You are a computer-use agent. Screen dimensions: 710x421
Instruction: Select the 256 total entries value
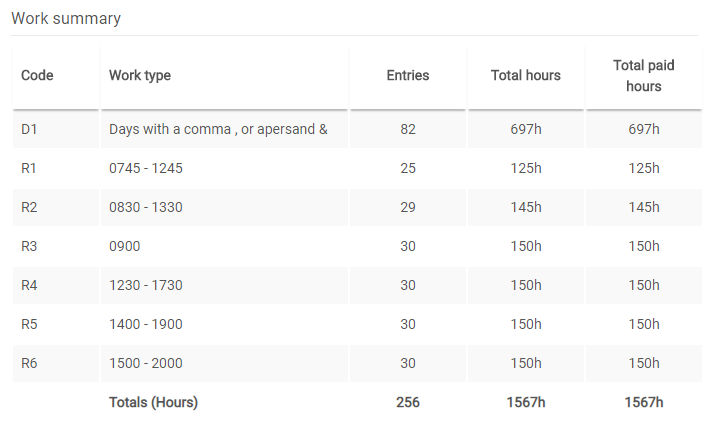point(407,402)
